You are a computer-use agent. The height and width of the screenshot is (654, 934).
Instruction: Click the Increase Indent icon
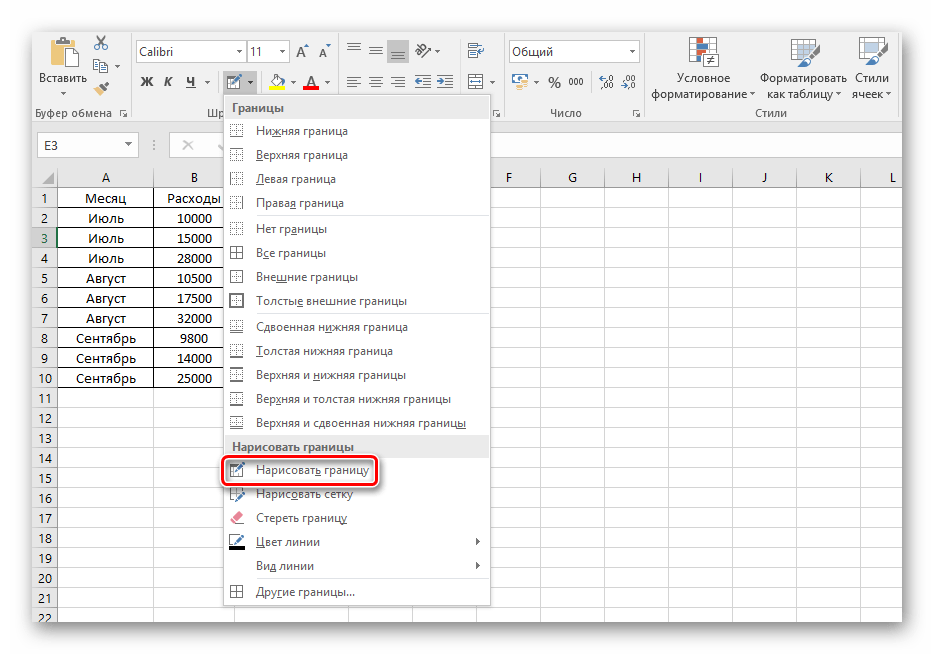pyautogui.click(x=444, y=81)
